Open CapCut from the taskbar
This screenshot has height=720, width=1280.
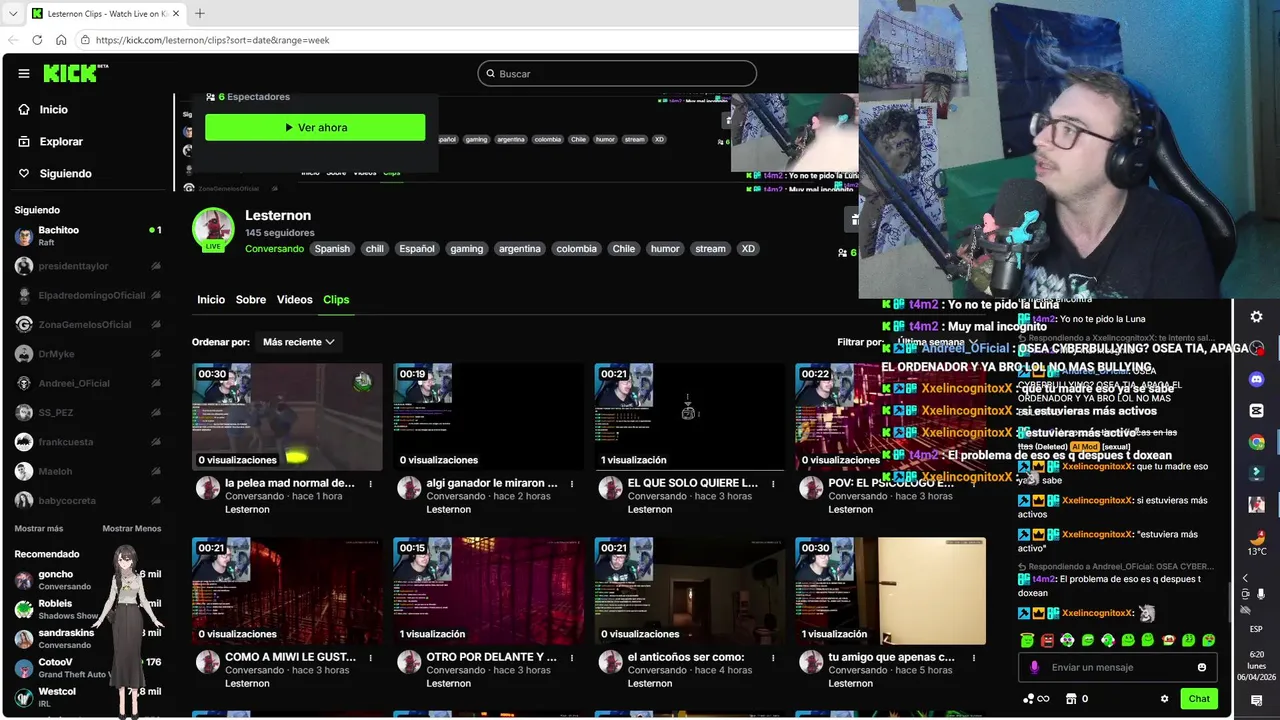pyautogui.click(x=1257, y=411)
